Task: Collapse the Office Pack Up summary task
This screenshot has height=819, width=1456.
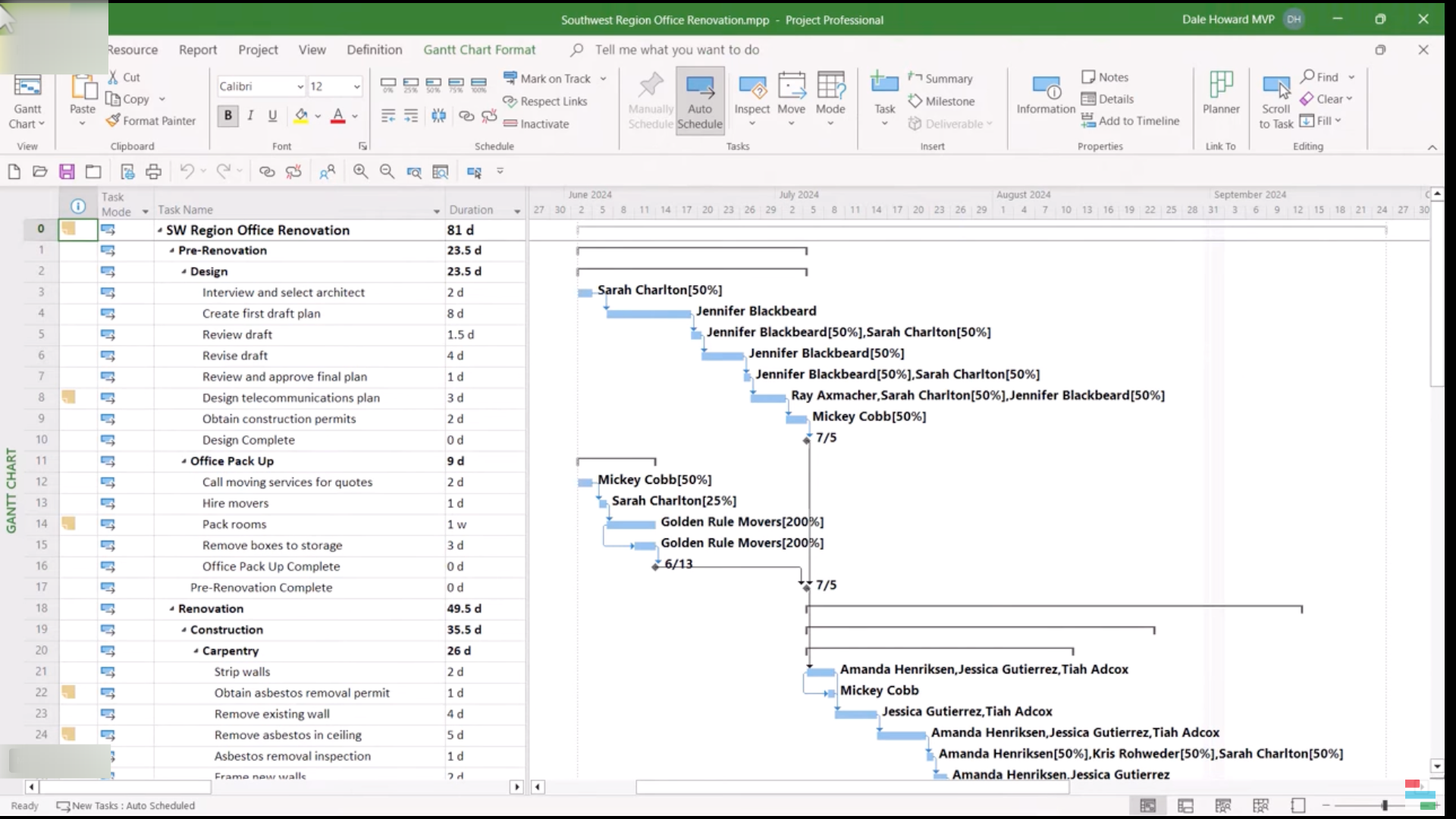Action: click(184, 461)
